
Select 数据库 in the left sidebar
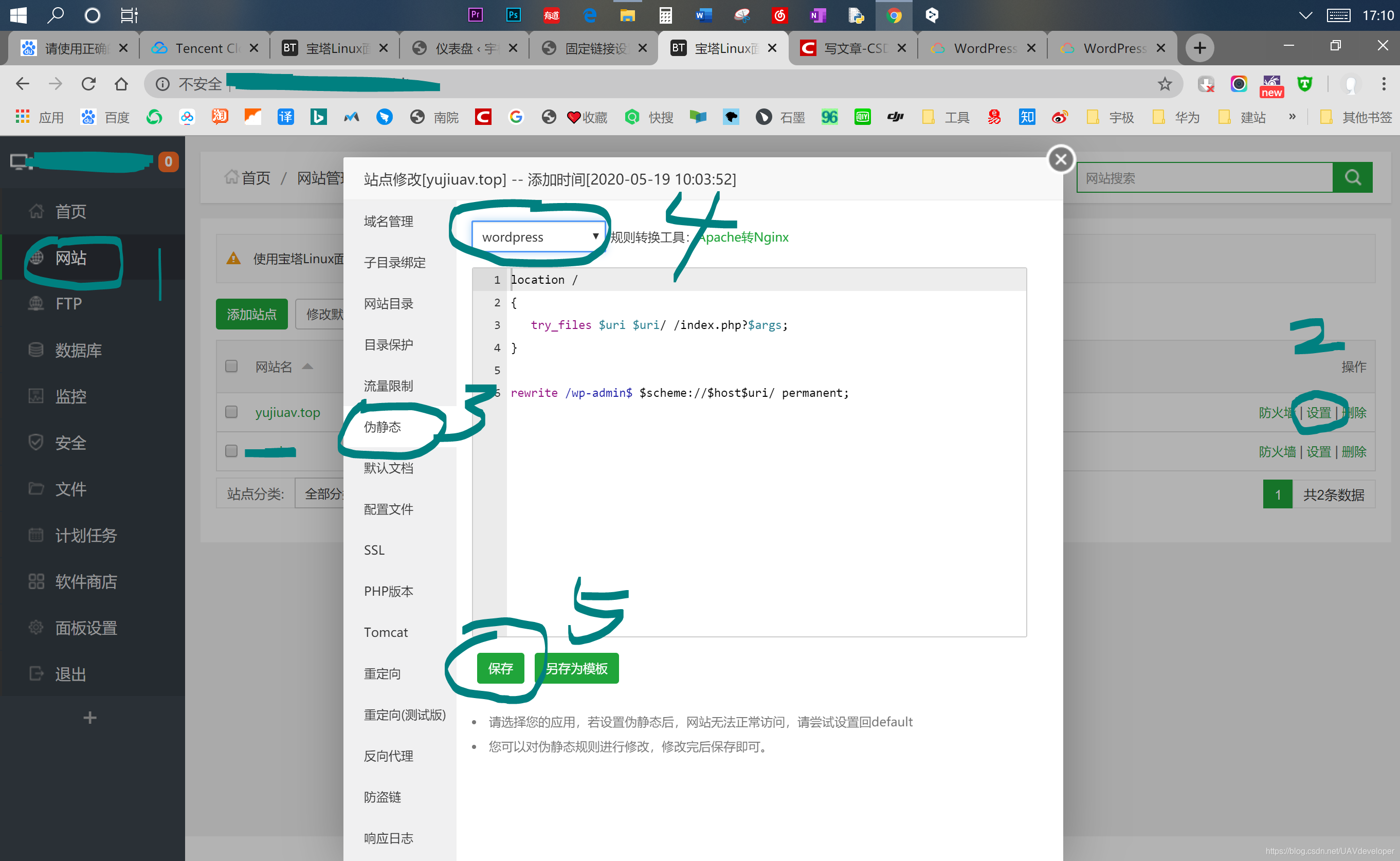click(x=78, y=350)
